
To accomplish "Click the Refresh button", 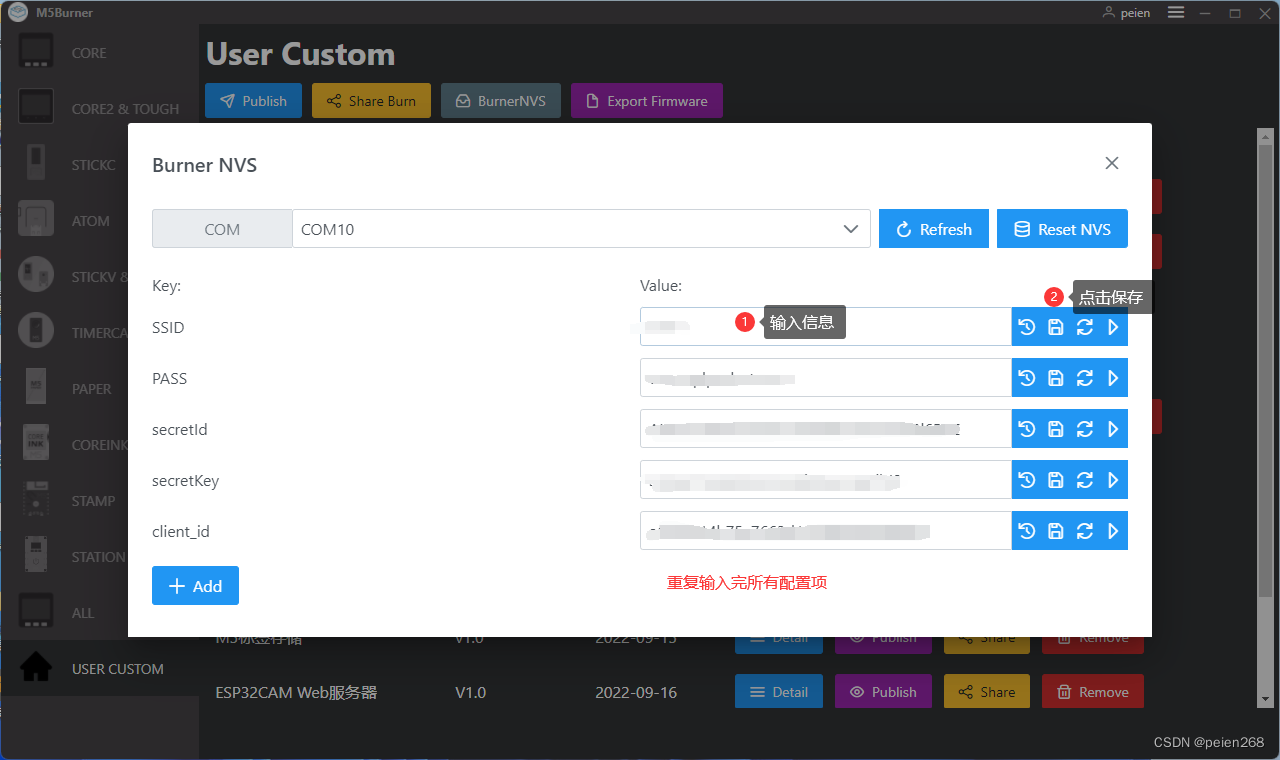I will pyautogui.click(x=934, y=229).
